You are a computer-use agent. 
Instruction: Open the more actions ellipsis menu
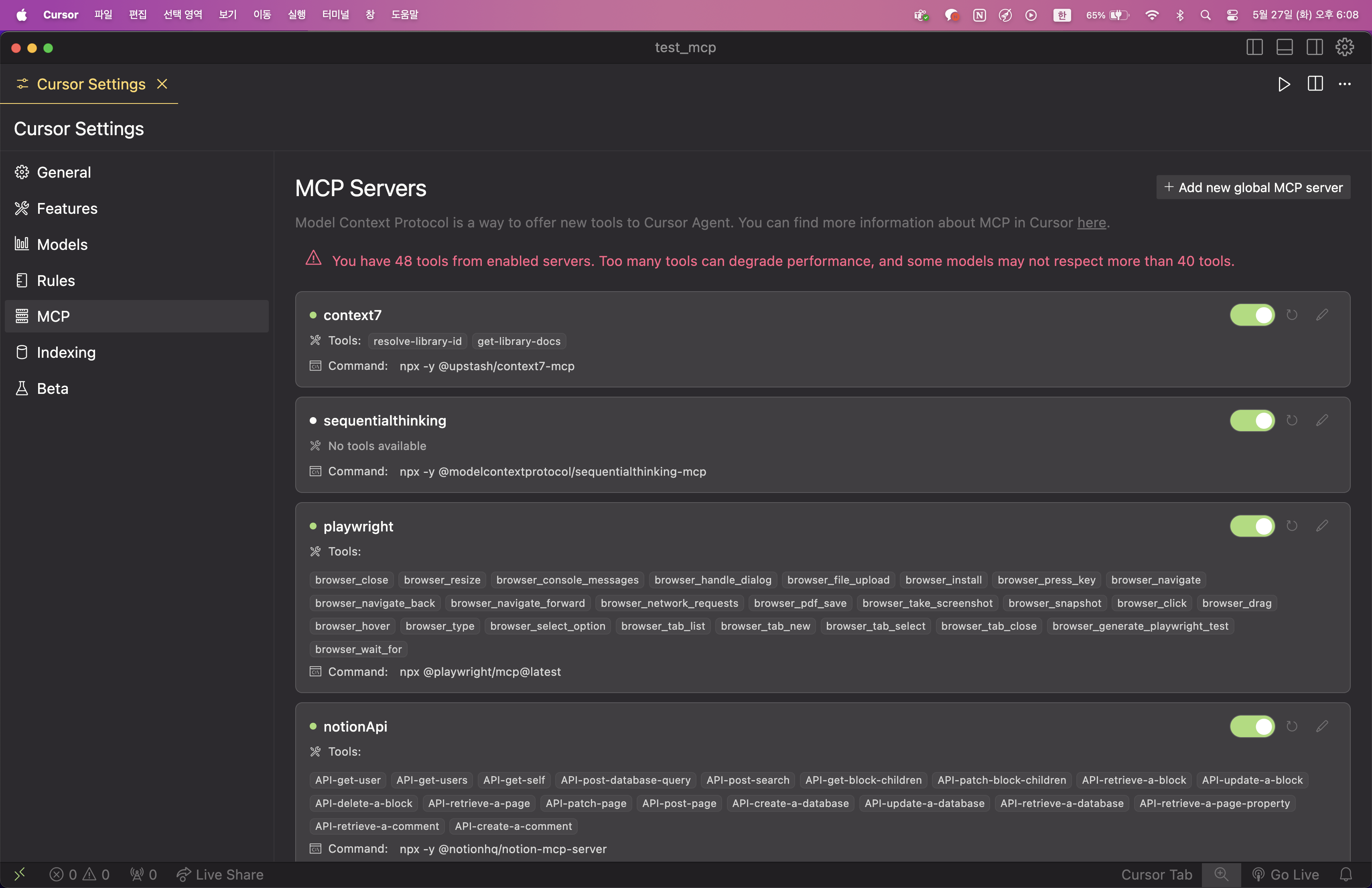1345,84
